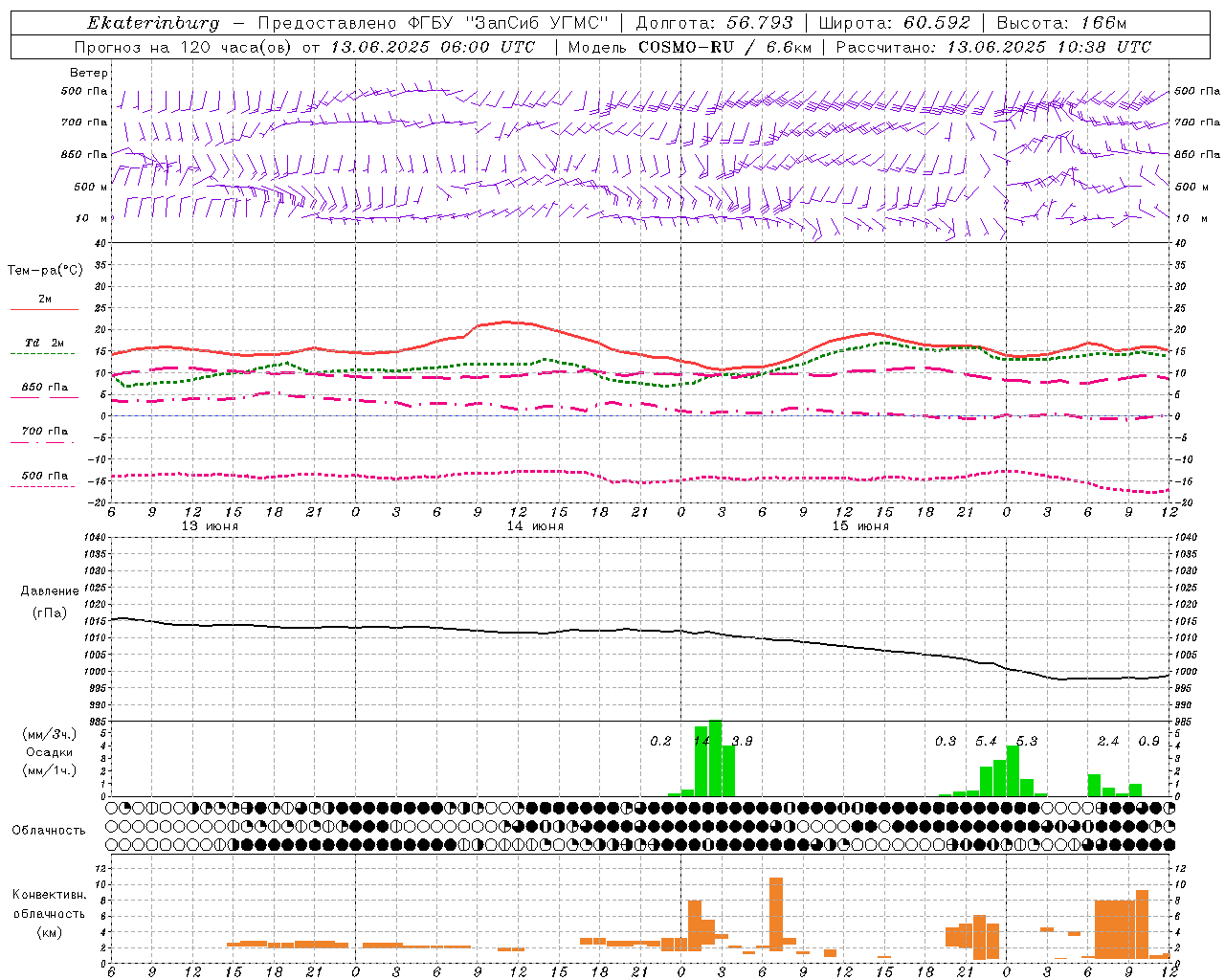Screen dimensions: 1225x980
Task: Select the Ветер panel label
Action: pos(89,73)
